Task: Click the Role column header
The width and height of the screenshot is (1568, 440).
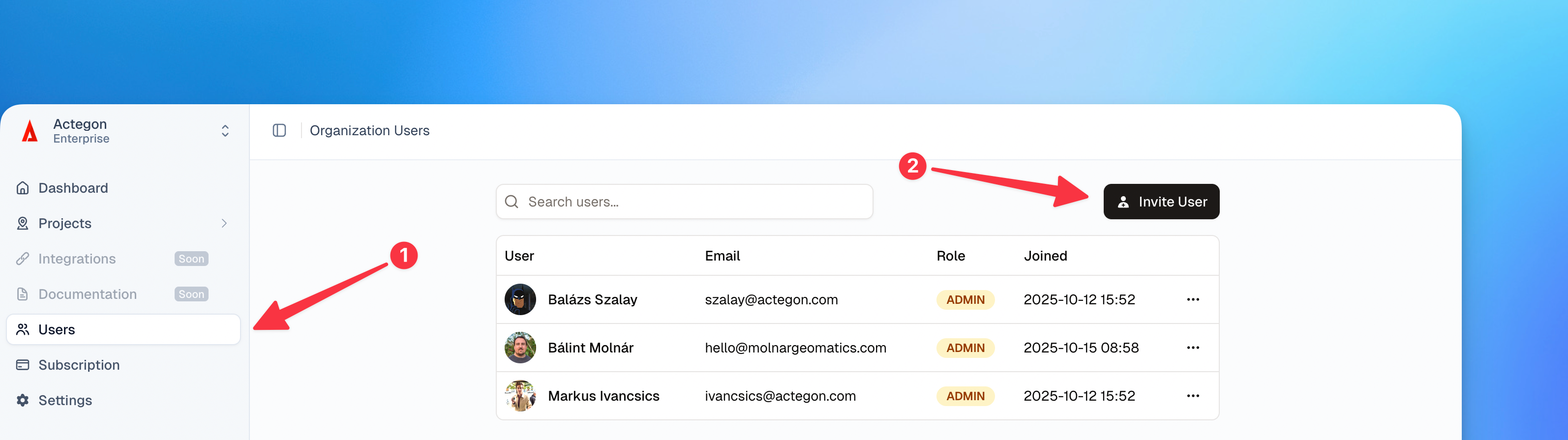Action: click(x=951, y=256)
